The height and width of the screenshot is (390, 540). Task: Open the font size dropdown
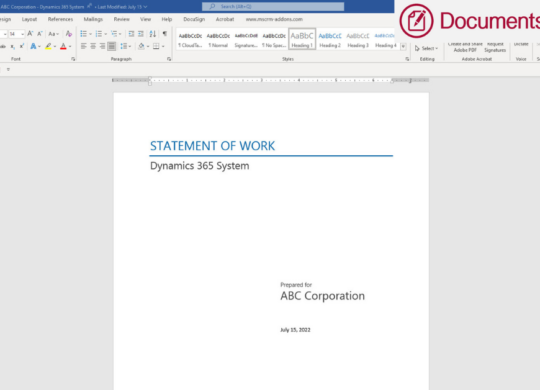pos(22,34)
